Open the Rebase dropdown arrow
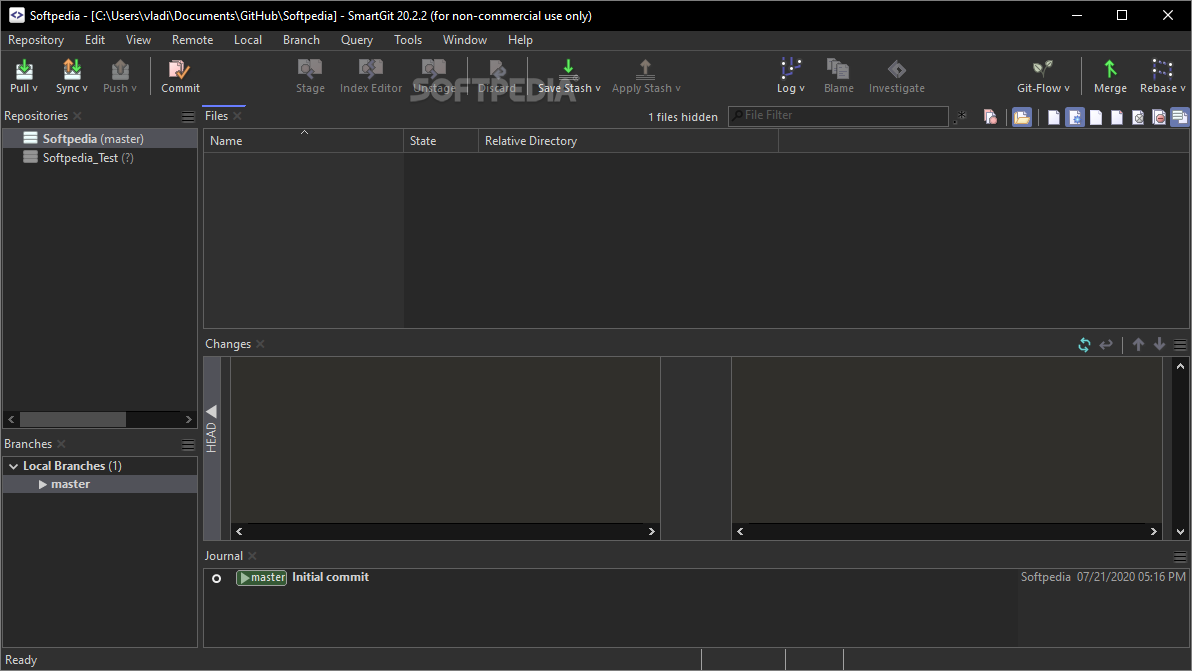This screenshot has width=1192, height=671. (x=1183, y=89)
